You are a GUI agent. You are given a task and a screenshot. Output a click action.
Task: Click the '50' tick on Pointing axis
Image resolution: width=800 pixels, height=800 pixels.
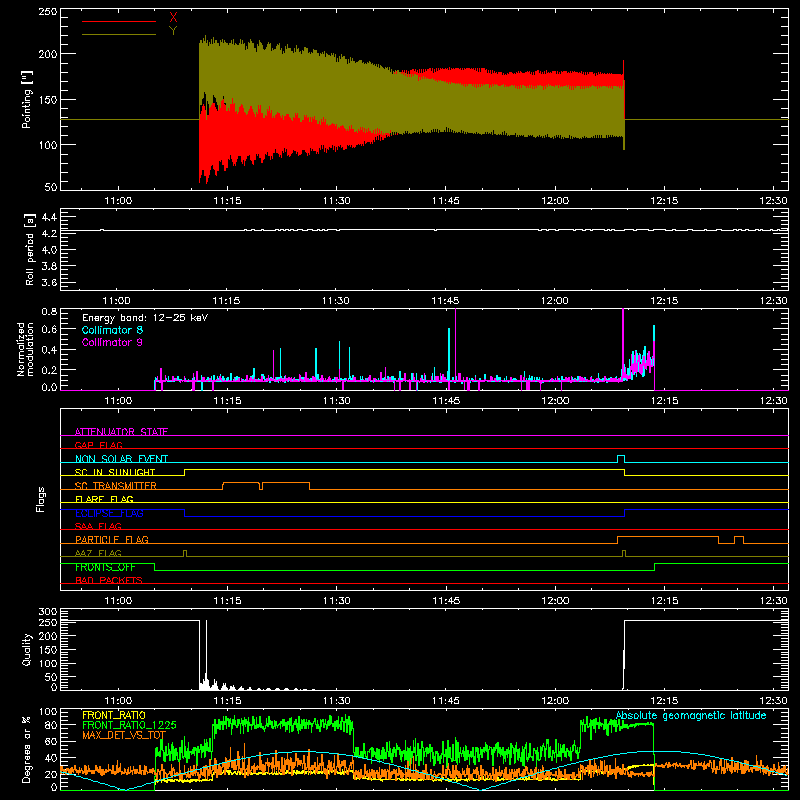coord(51,187)
